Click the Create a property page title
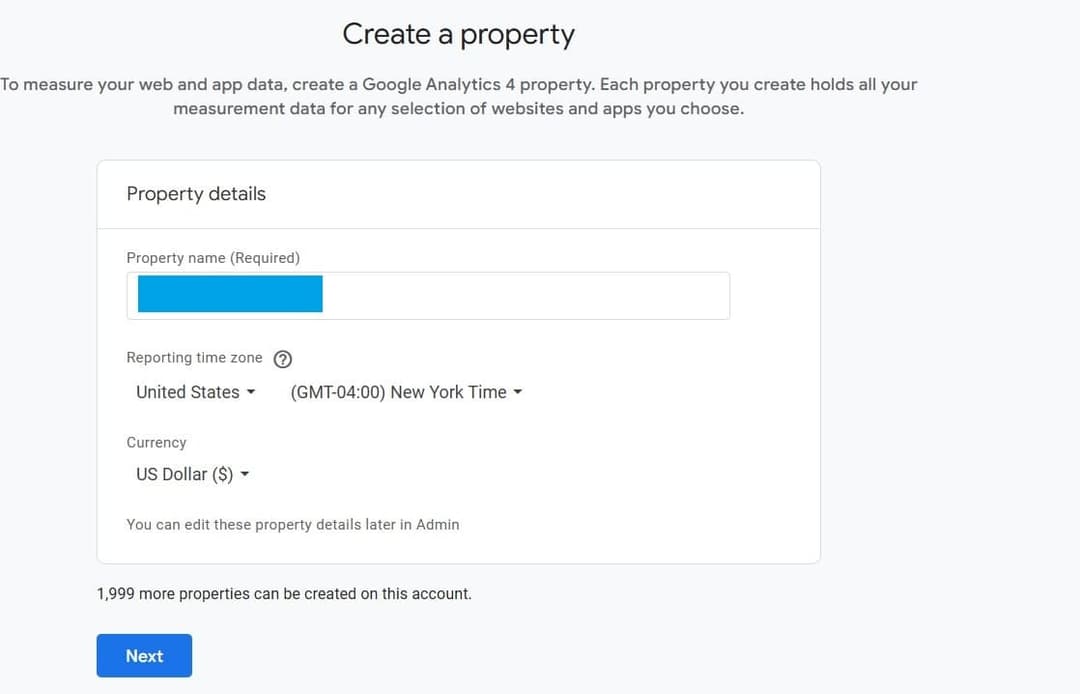The width and height of the screenshot is (1080, 694). pos(458,33)
